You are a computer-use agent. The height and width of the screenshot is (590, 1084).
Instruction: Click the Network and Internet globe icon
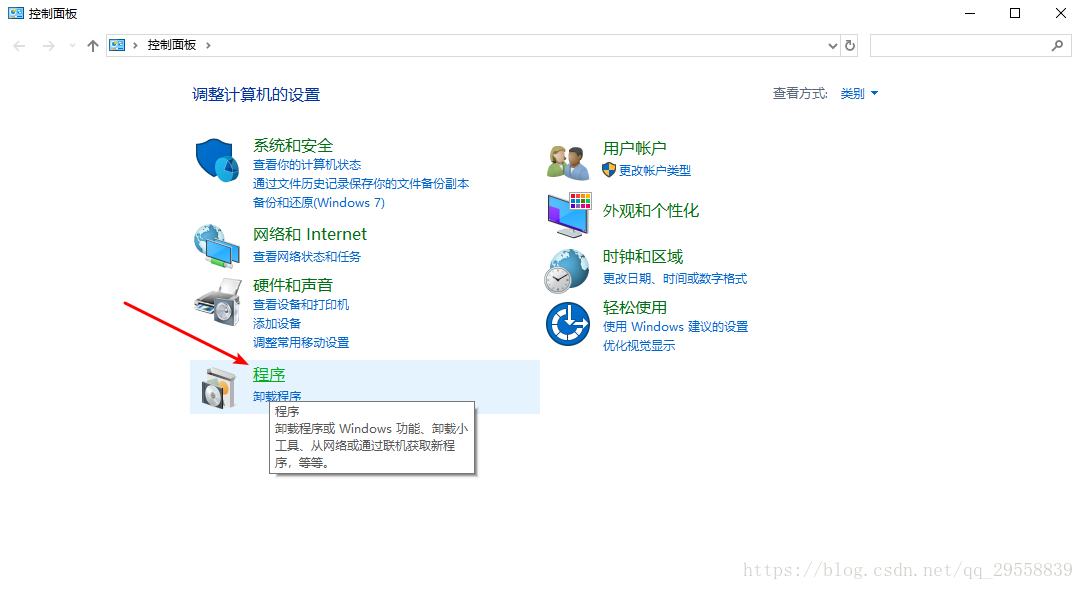point(217,246)
